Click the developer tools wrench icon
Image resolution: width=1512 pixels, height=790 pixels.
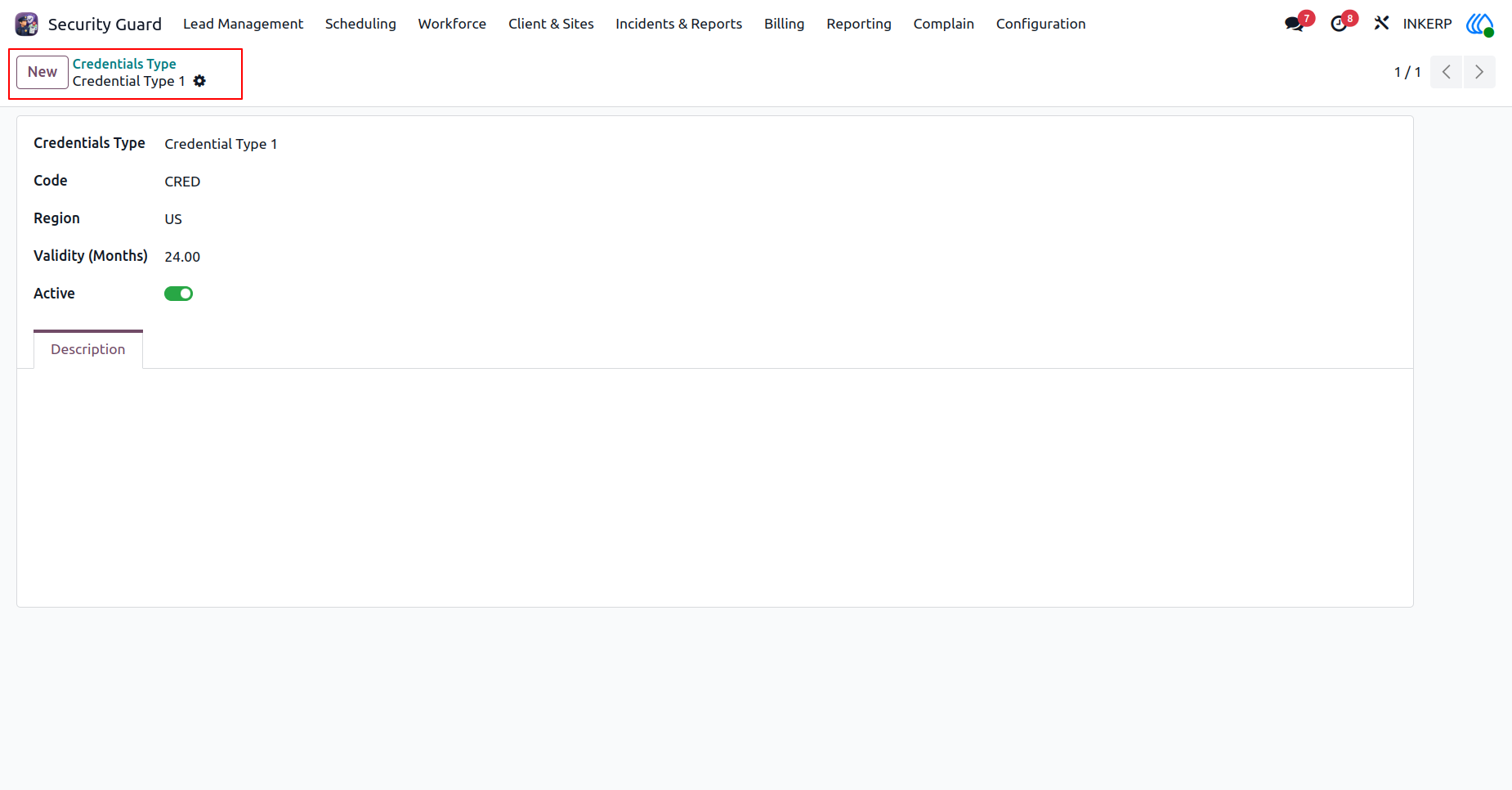(1381, 24)
